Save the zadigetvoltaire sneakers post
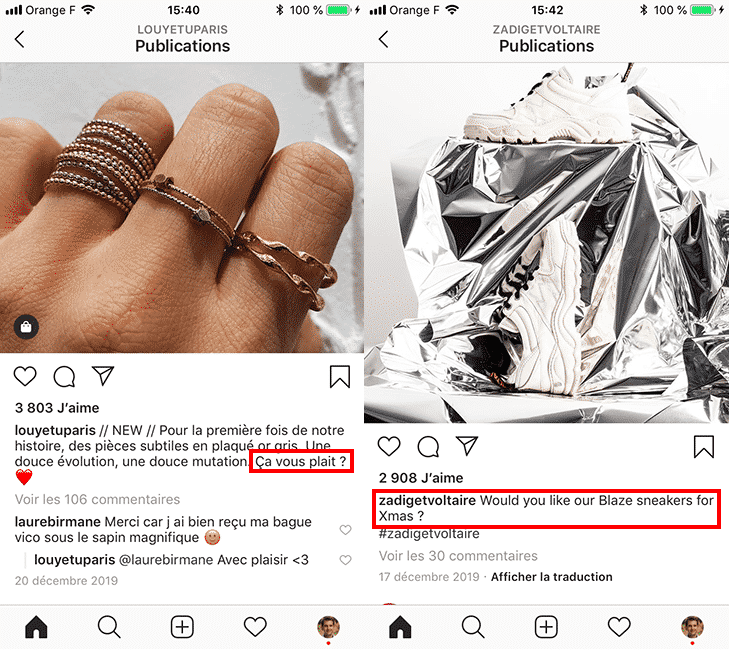 704,447
